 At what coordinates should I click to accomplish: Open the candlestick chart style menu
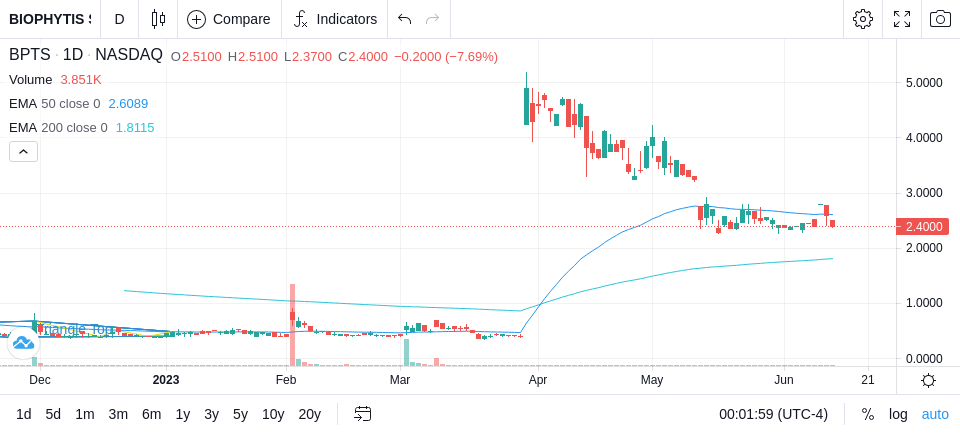pyautogui.click(x=158, y=19)
